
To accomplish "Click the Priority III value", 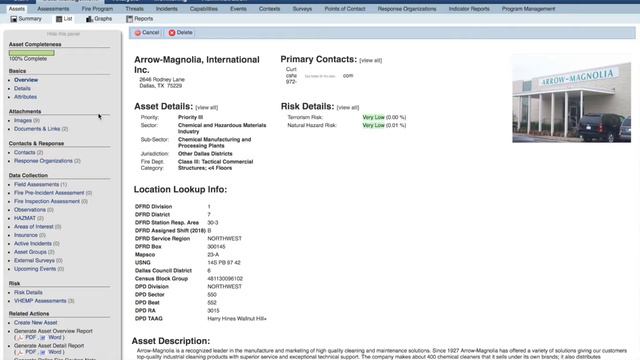I will [x=190, y=118].
